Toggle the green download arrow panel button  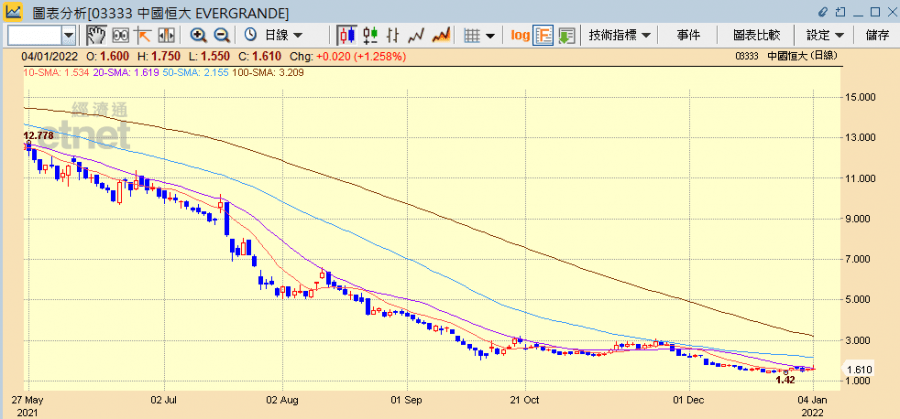(x=567, y=35)
